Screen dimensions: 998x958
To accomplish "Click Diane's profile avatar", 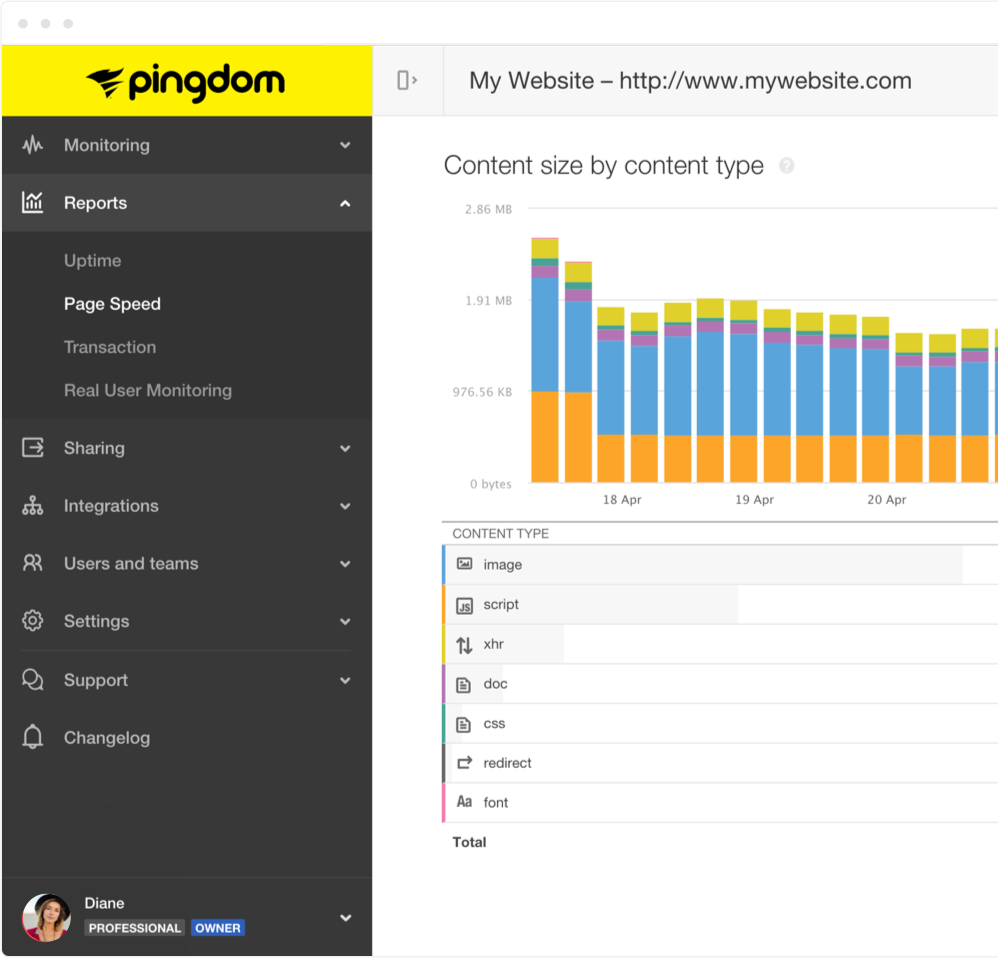I will (47, 917).
